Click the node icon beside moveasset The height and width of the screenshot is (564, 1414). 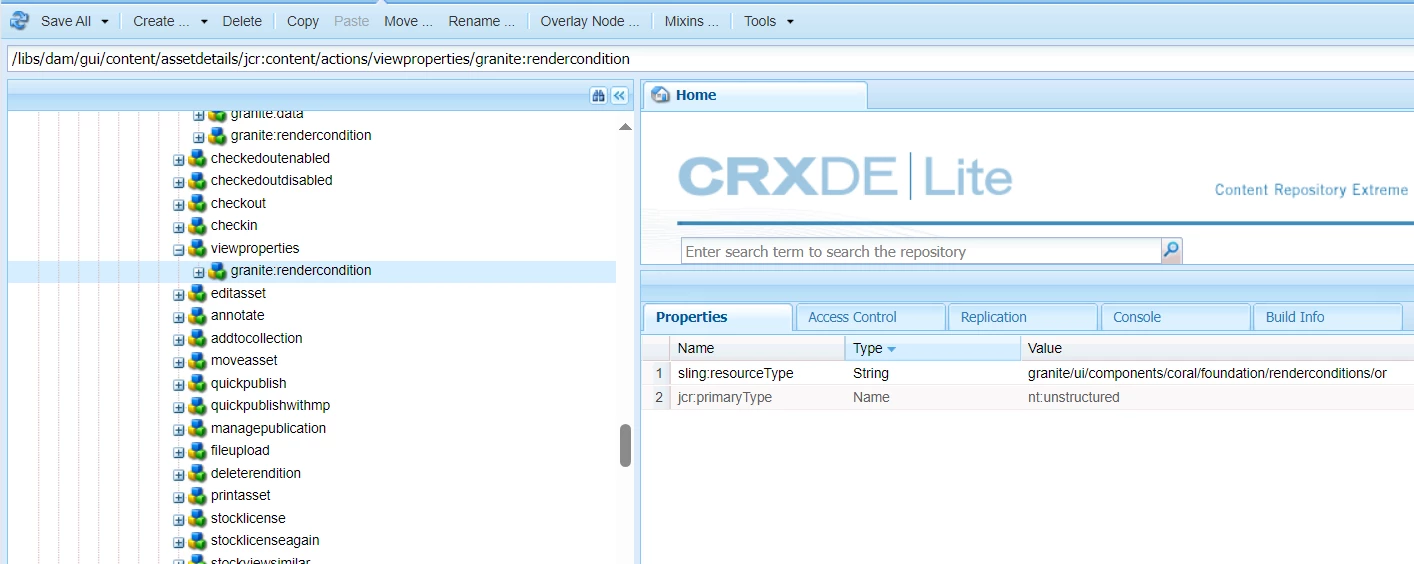197,360
